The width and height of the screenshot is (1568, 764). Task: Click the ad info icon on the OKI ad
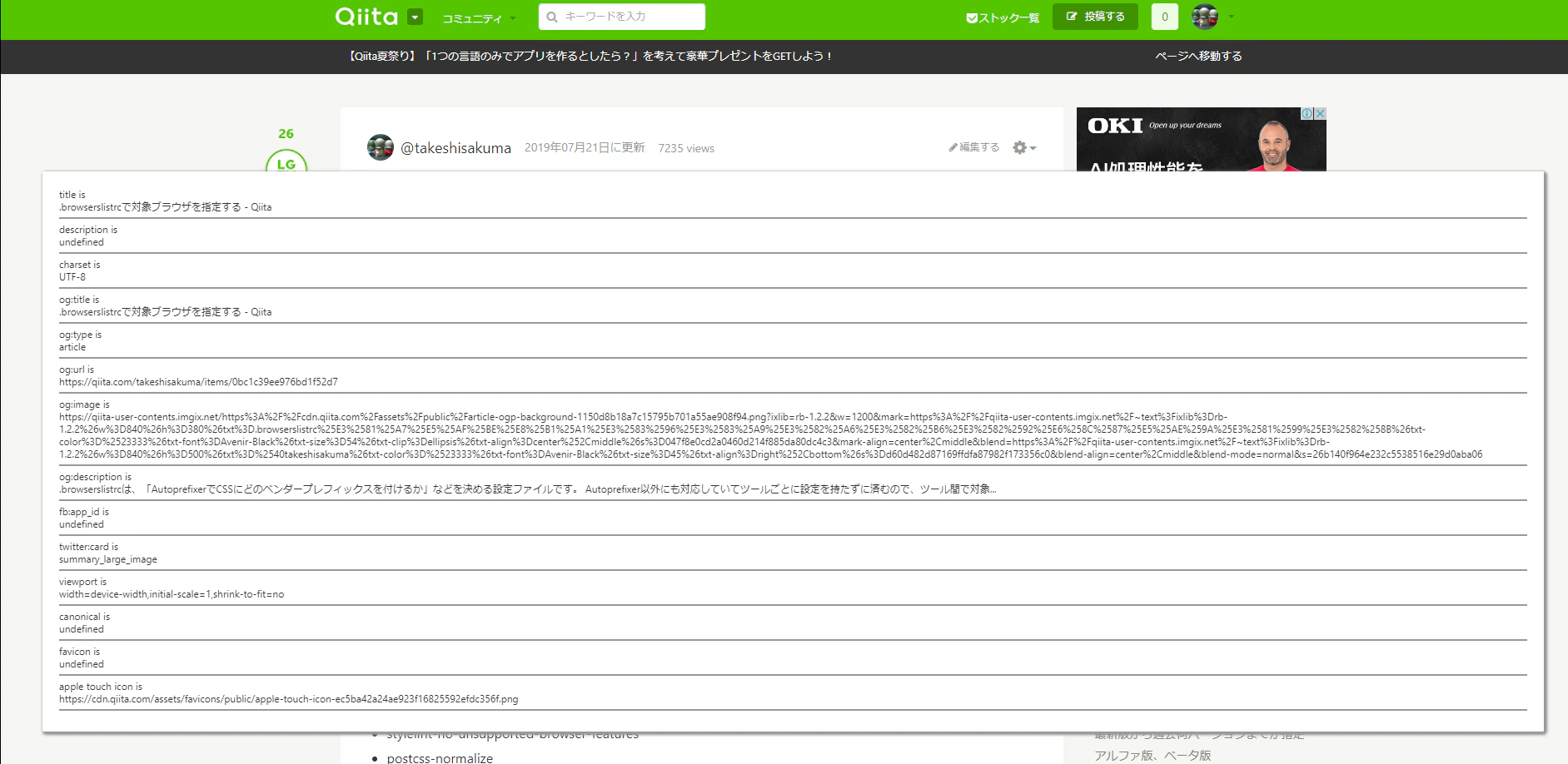pos(1307,113)
